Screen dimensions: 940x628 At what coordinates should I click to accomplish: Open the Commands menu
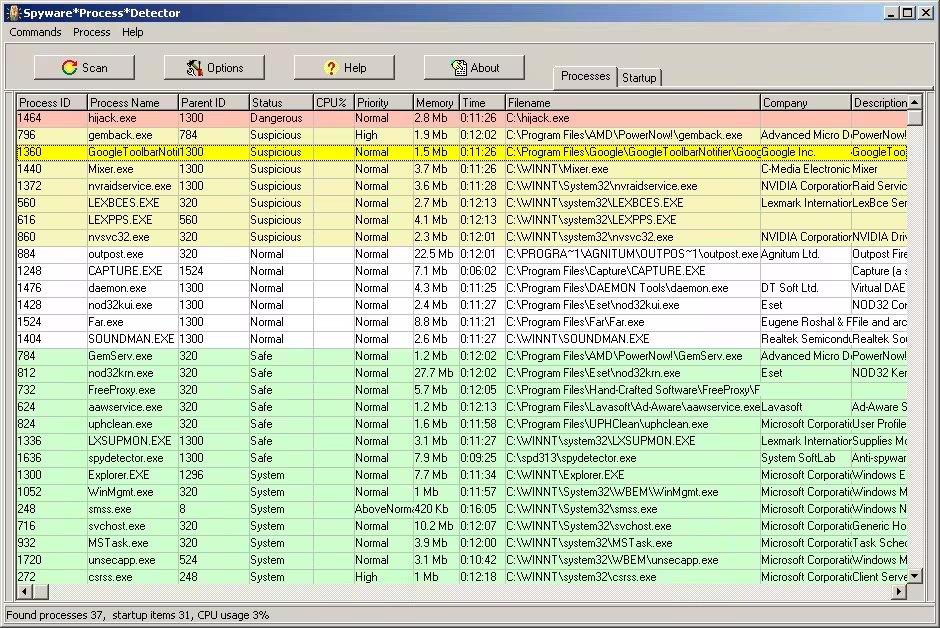point(35,32)
